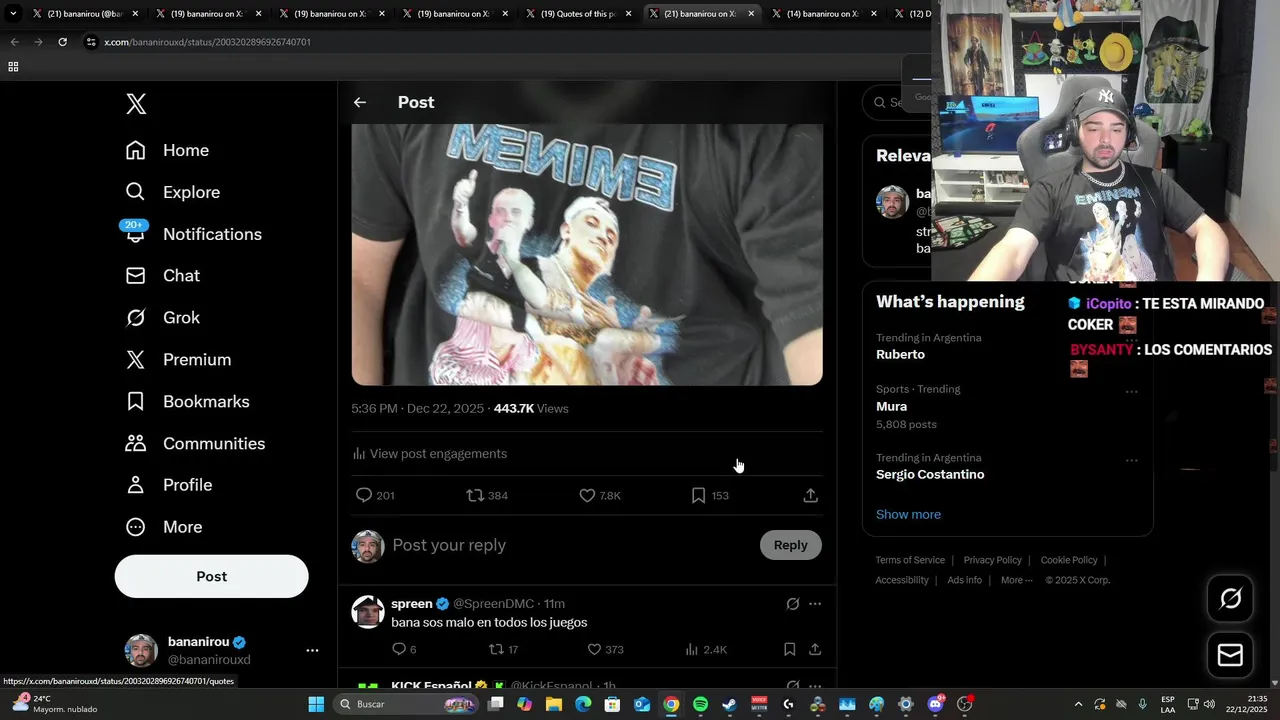The image size is (1280, 720).
Task: Open Premium in the sidebar
Action: pyautogui.click(x=178, y=360)
